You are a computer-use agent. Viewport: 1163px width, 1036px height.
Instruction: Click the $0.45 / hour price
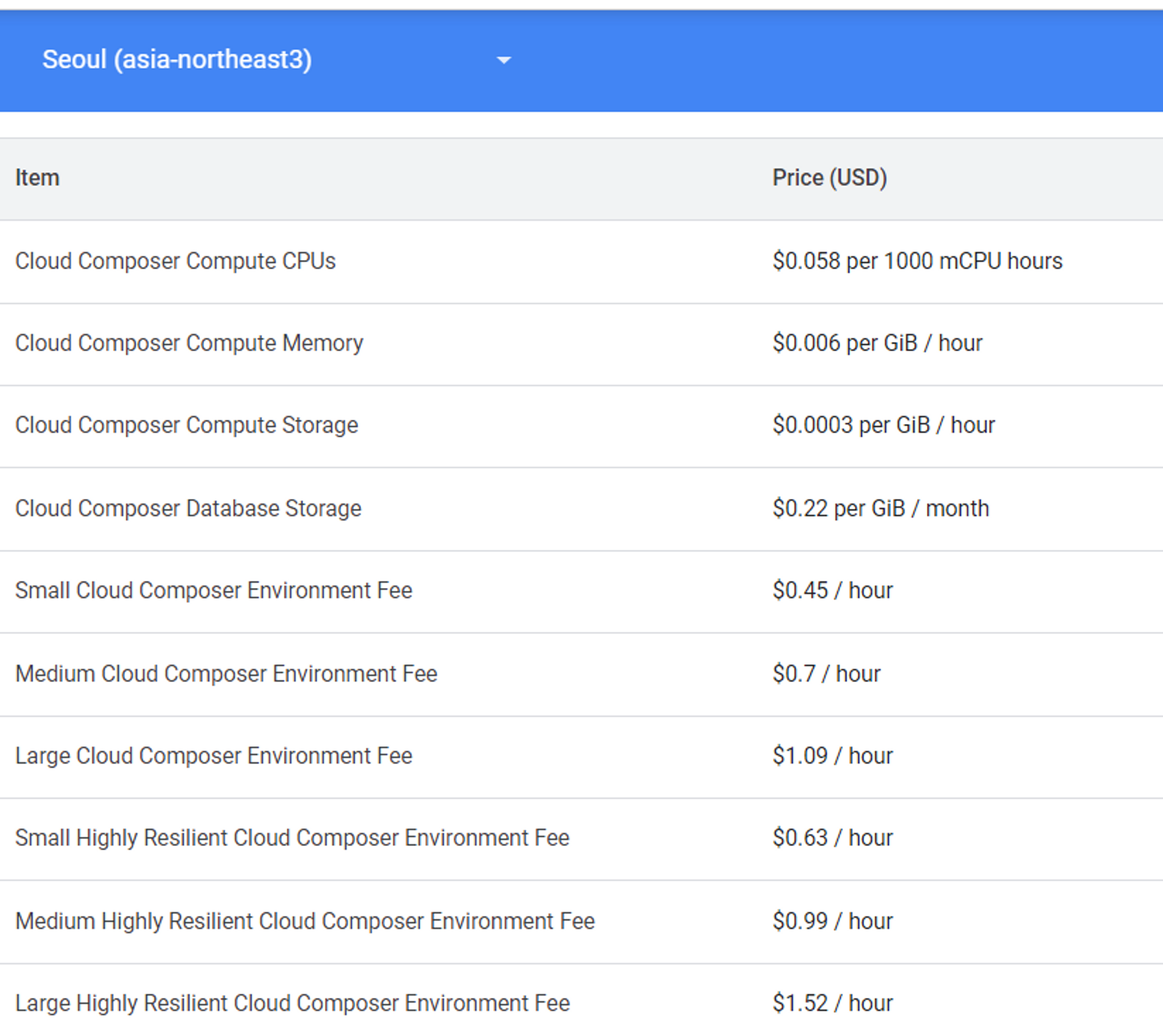point(832,590)
